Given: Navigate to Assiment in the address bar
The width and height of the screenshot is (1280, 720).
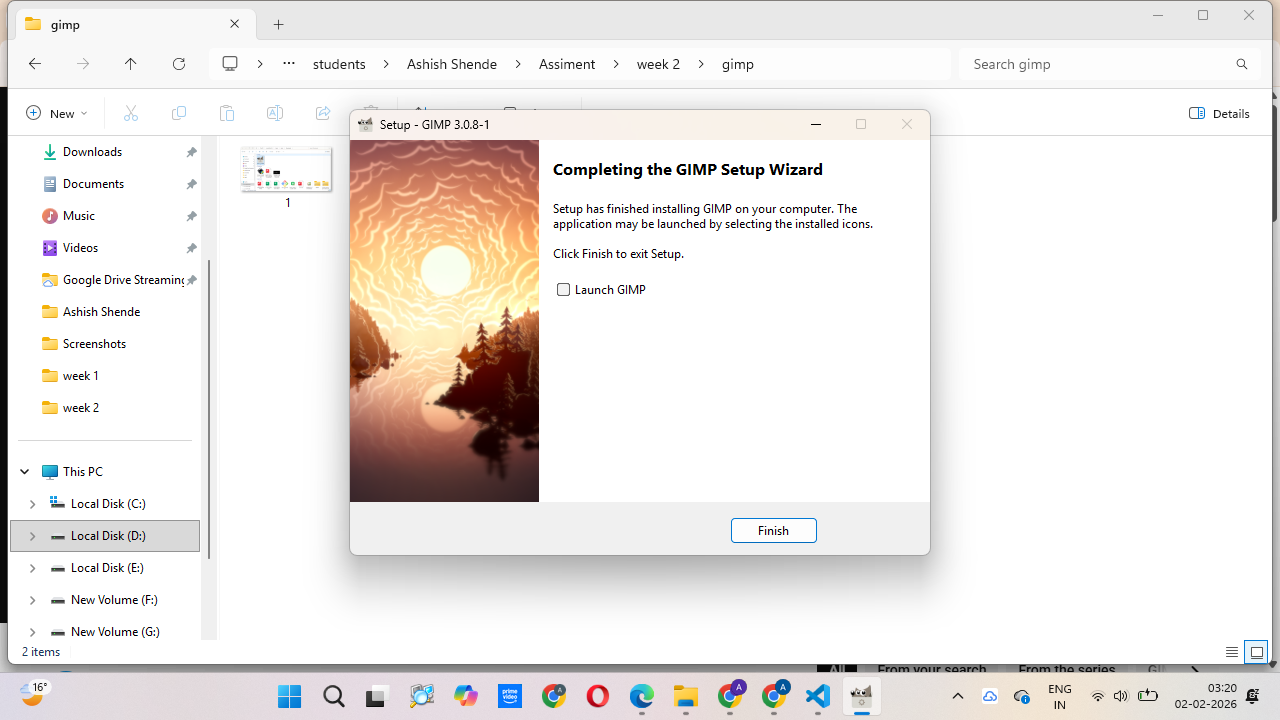Looking at the screenshot, I should pyautogui.click(x=567, y=64).
